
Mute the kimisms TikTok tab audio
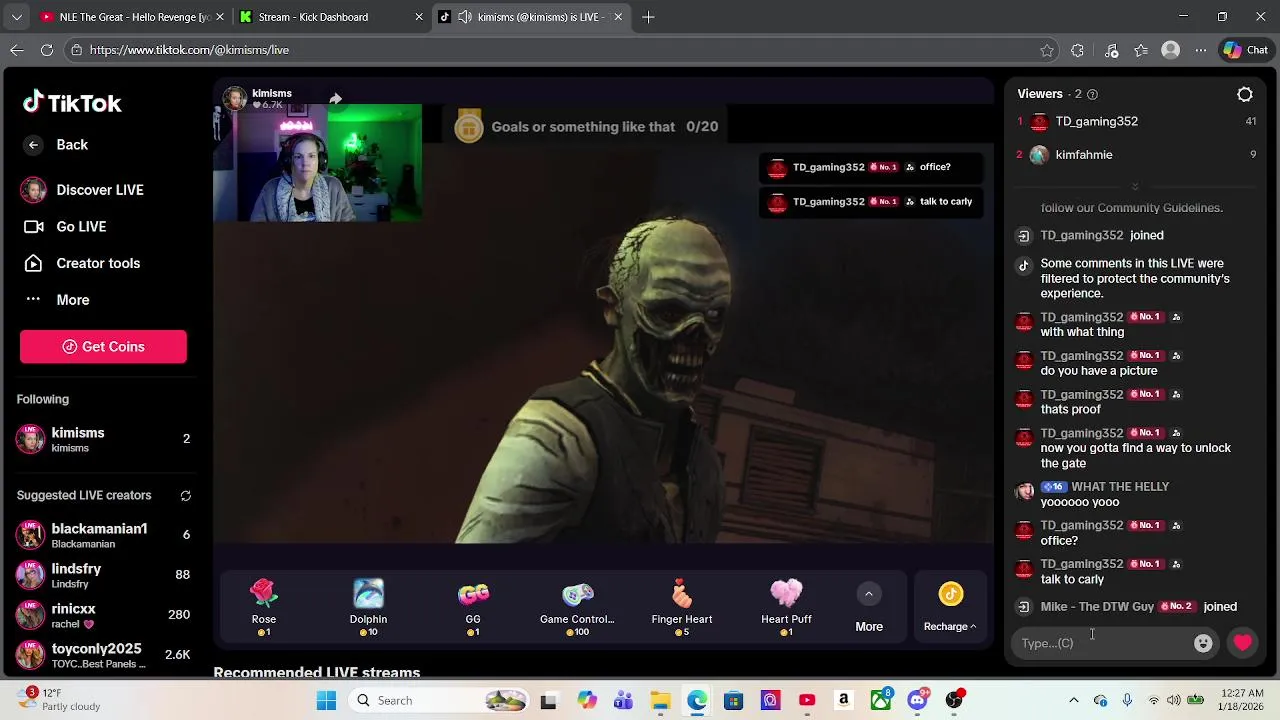click(x=465, y=17)
